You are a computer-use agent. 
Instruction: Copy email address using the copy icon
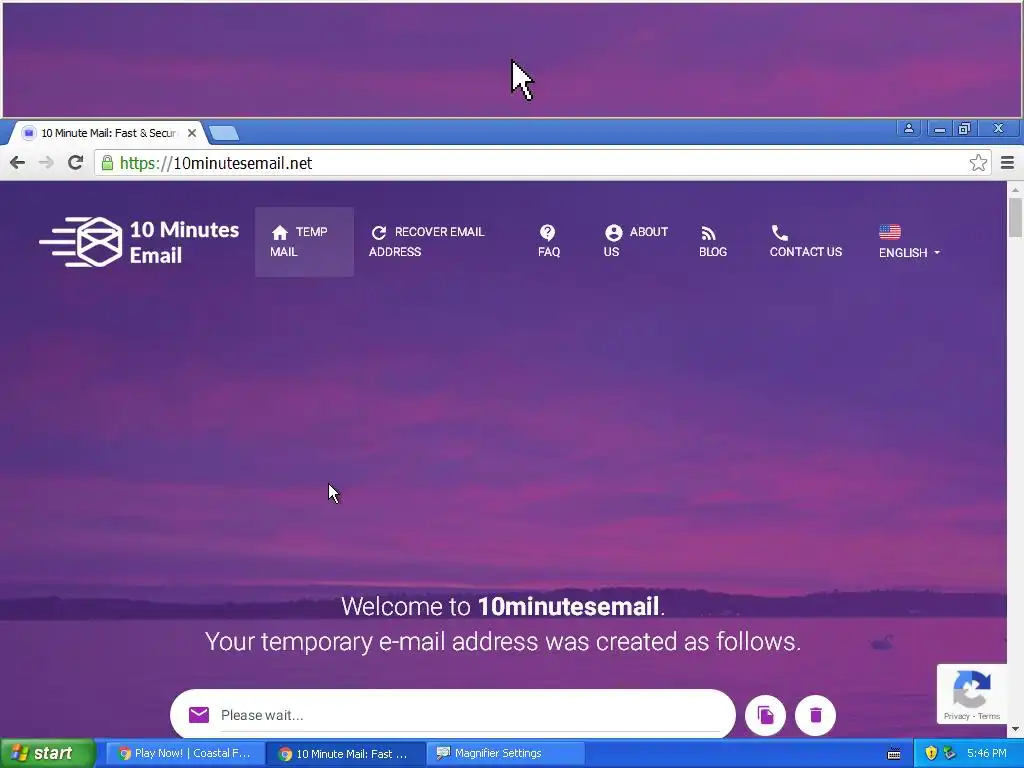click(x=765, y=715)
